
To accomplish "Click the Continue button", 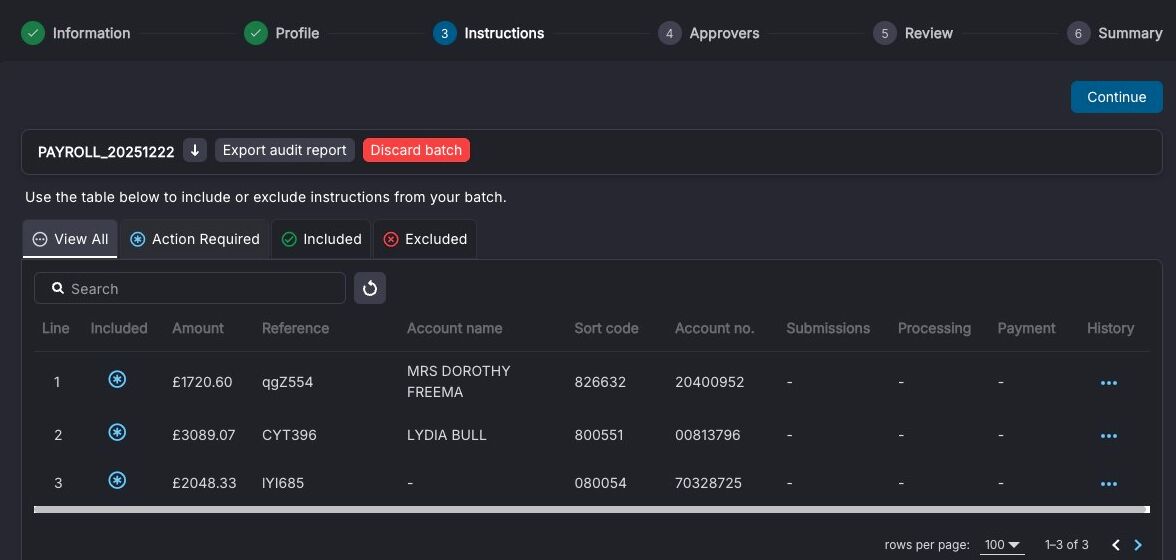I will pyautogui.click(x=1117, y=97).
